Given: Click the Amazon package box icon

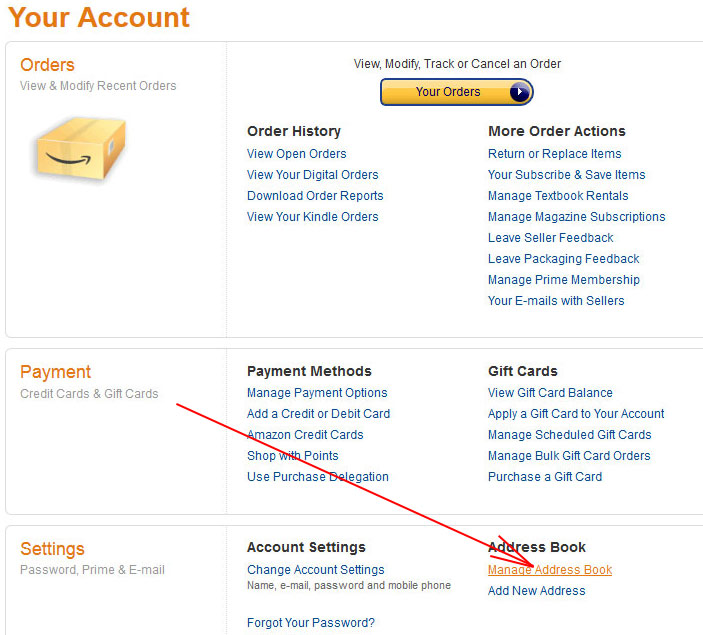Looking at the screenshot, I should 80,152.
